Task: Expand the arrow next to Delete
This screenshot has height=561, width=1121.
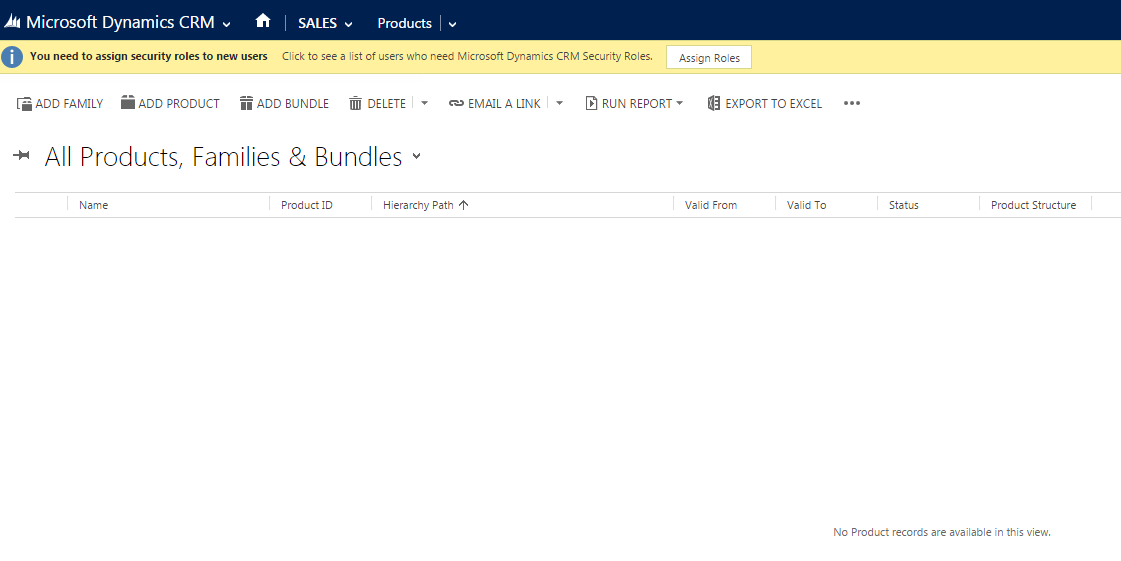Action: point(424,103)
